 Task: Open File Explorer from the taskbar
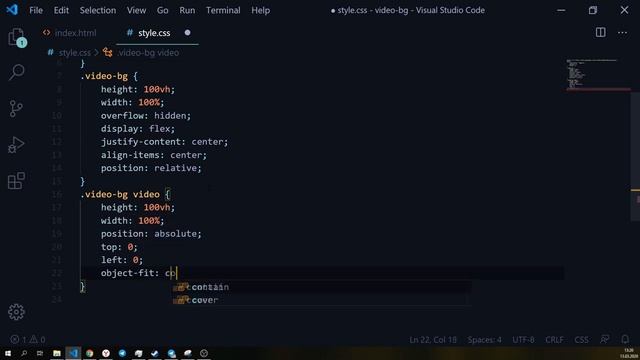57,353
